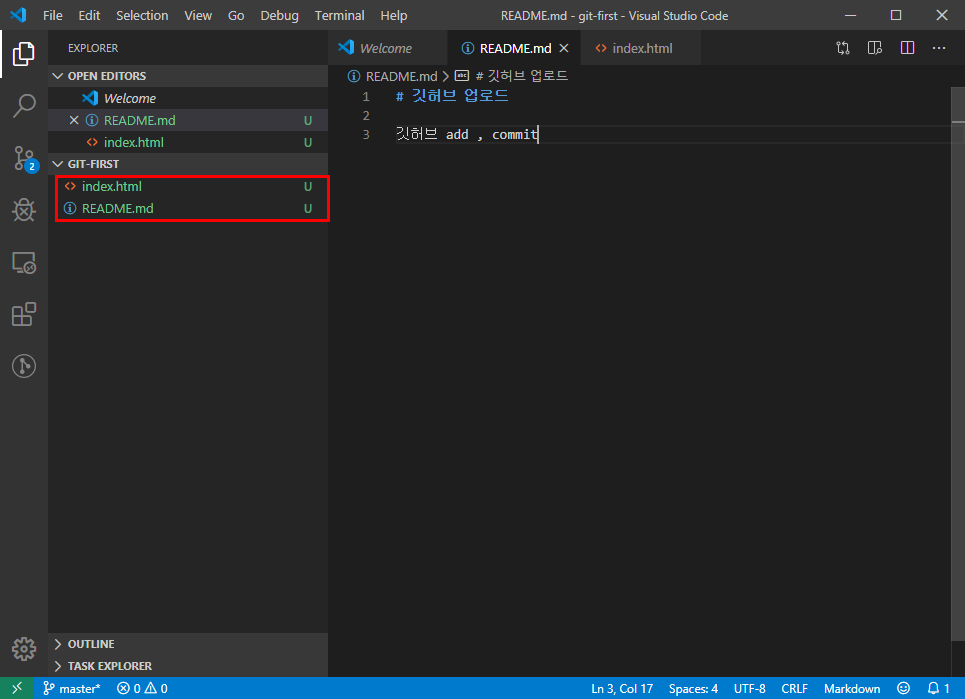Viewport: 965px width, 699px height.
Task: Open the Search view icon
Action: [23, 106]
